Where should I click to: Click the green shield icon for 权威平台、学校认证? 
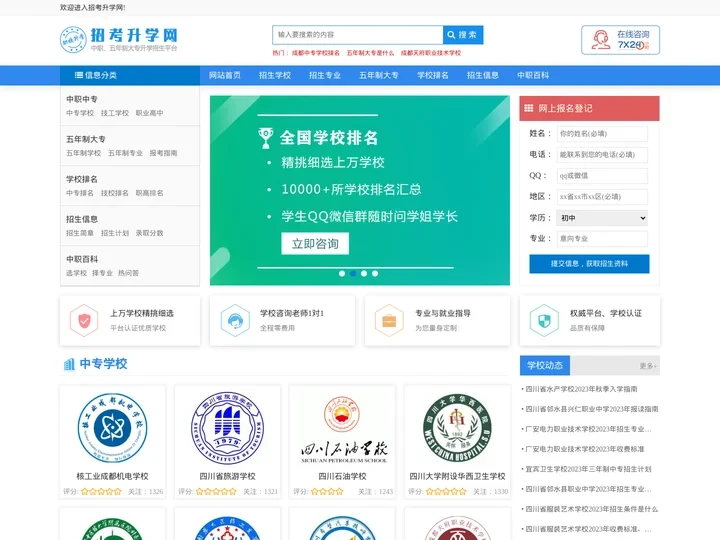pos(544,321)
